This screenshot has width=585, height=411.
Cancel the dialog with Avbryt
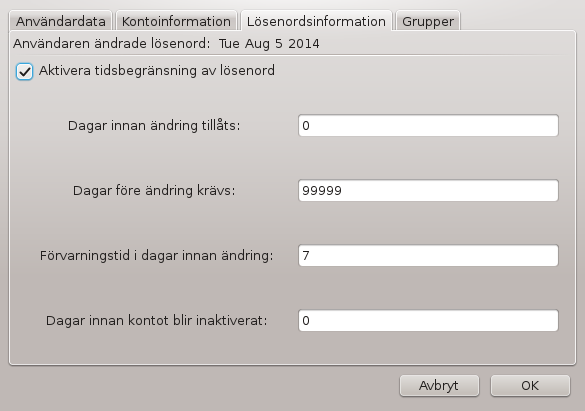coord(439,386)
